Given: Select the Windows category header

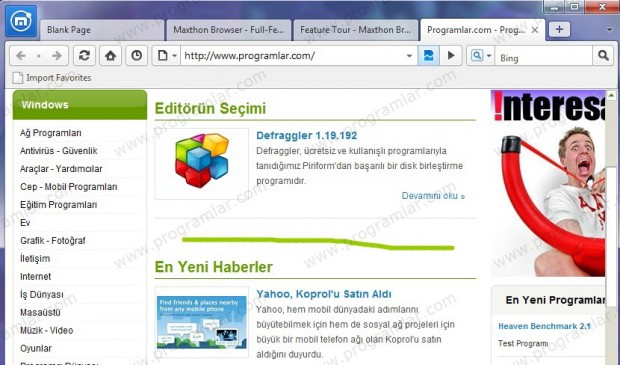Looking at the screenshot, I should click(x=79, y=105).
